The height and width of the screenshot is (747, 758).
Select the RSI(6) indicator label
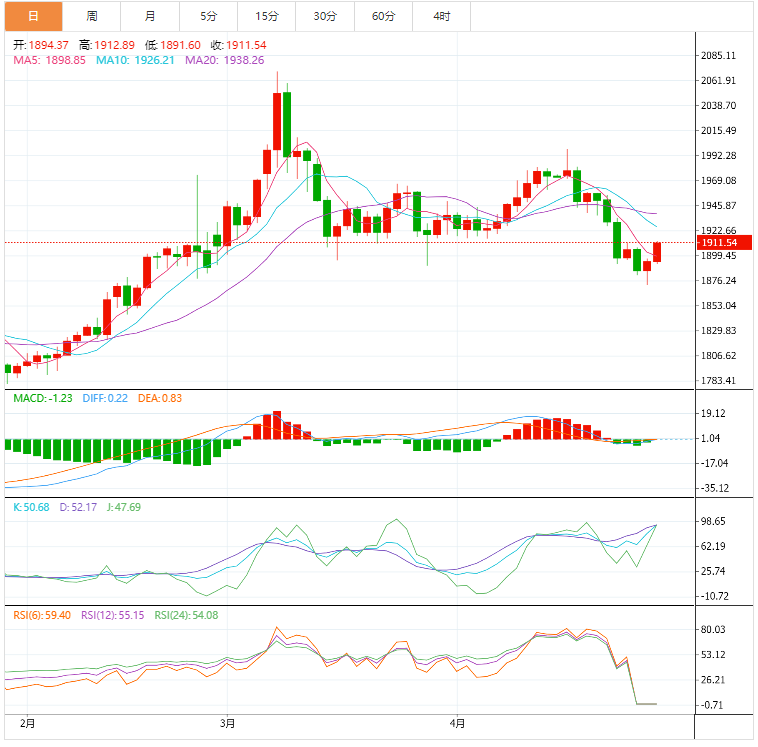click(x=41, y=615)
